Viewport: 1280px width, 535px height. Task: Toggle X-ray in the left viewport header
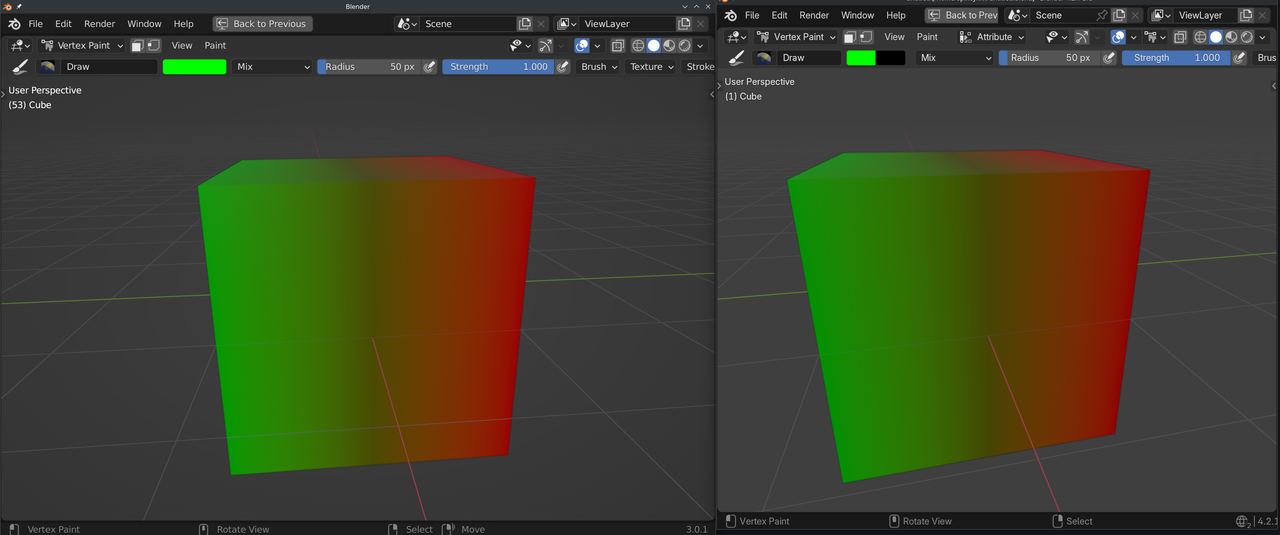pyautogui.click(x=618, y=46)
